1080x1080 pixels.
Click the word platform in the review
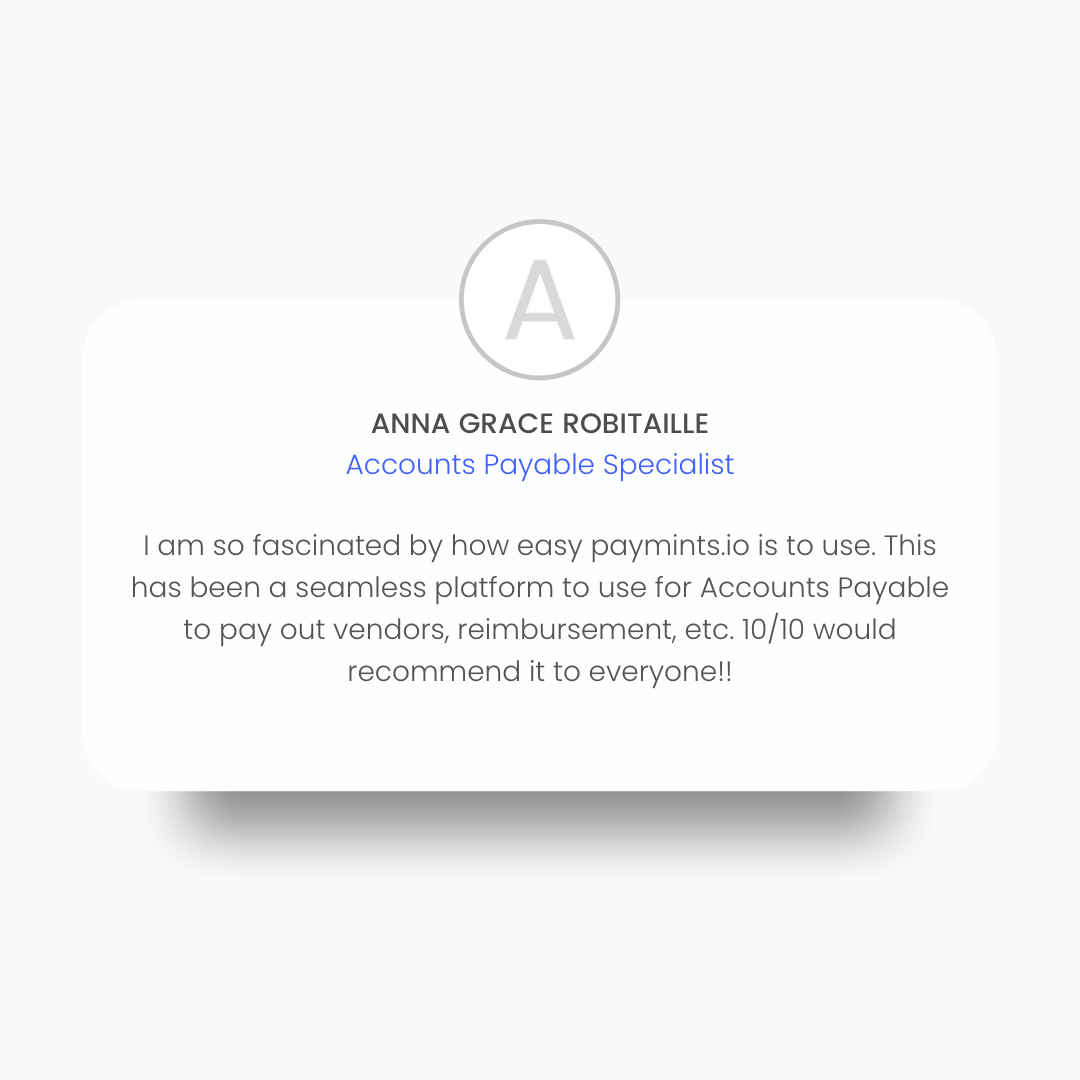(493, 588)
